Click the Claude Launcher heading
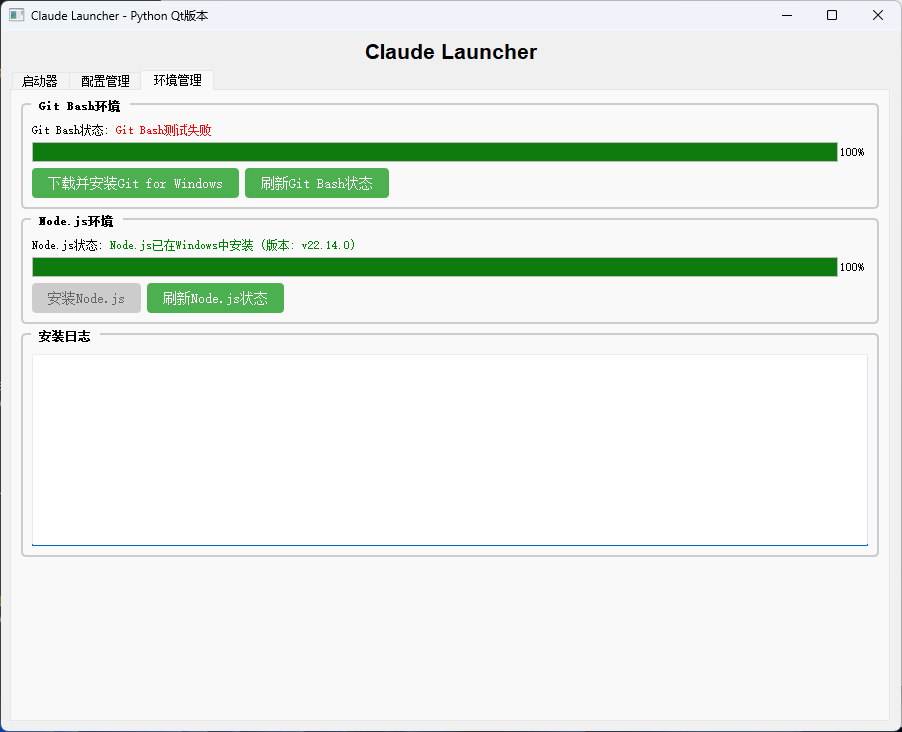 451,52
